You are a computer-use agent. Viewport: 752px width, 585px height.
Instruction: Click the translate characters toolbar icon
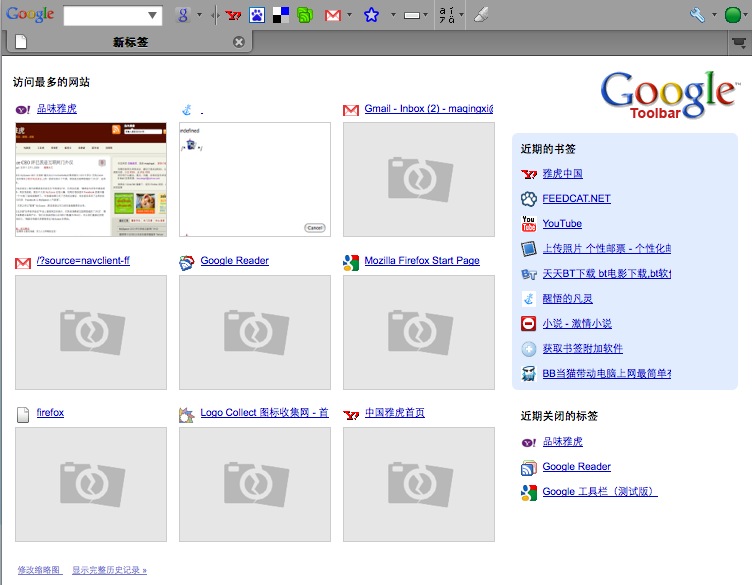(x=447, y=15)
